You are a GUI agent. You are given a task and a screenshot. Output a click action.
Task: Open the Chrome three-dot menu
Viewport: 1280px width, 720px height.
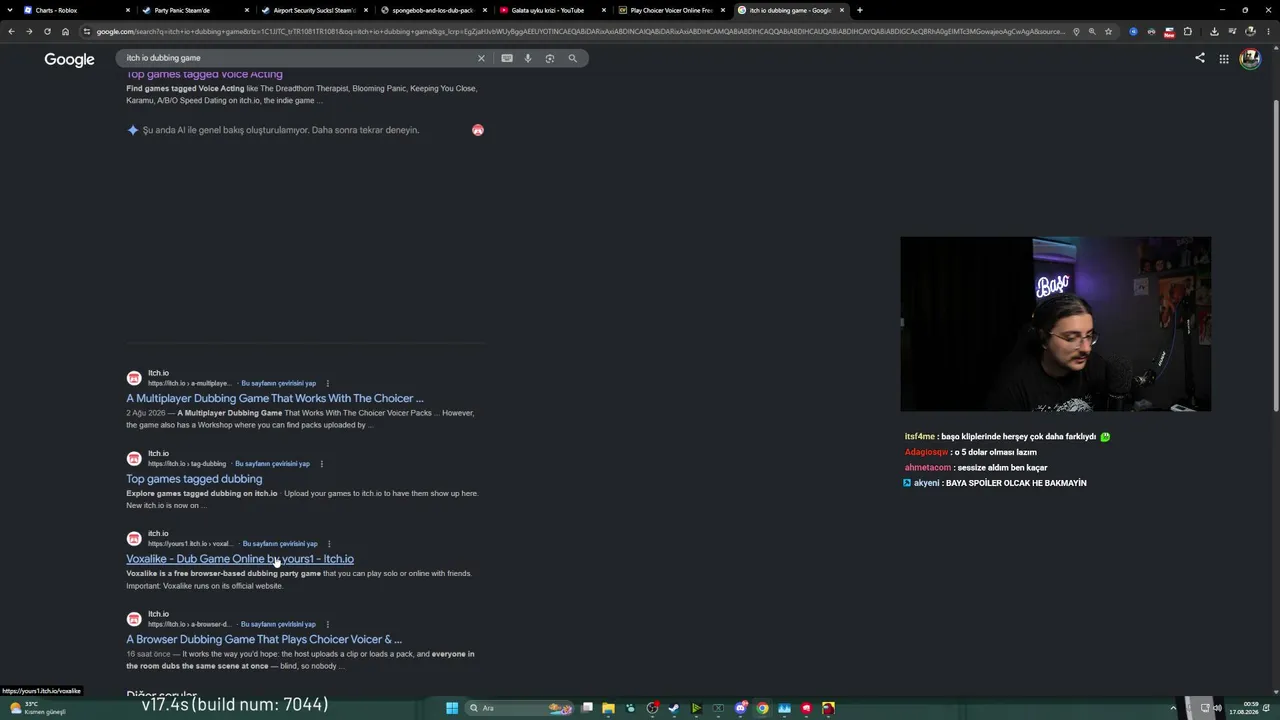[x=1268, y=31]
